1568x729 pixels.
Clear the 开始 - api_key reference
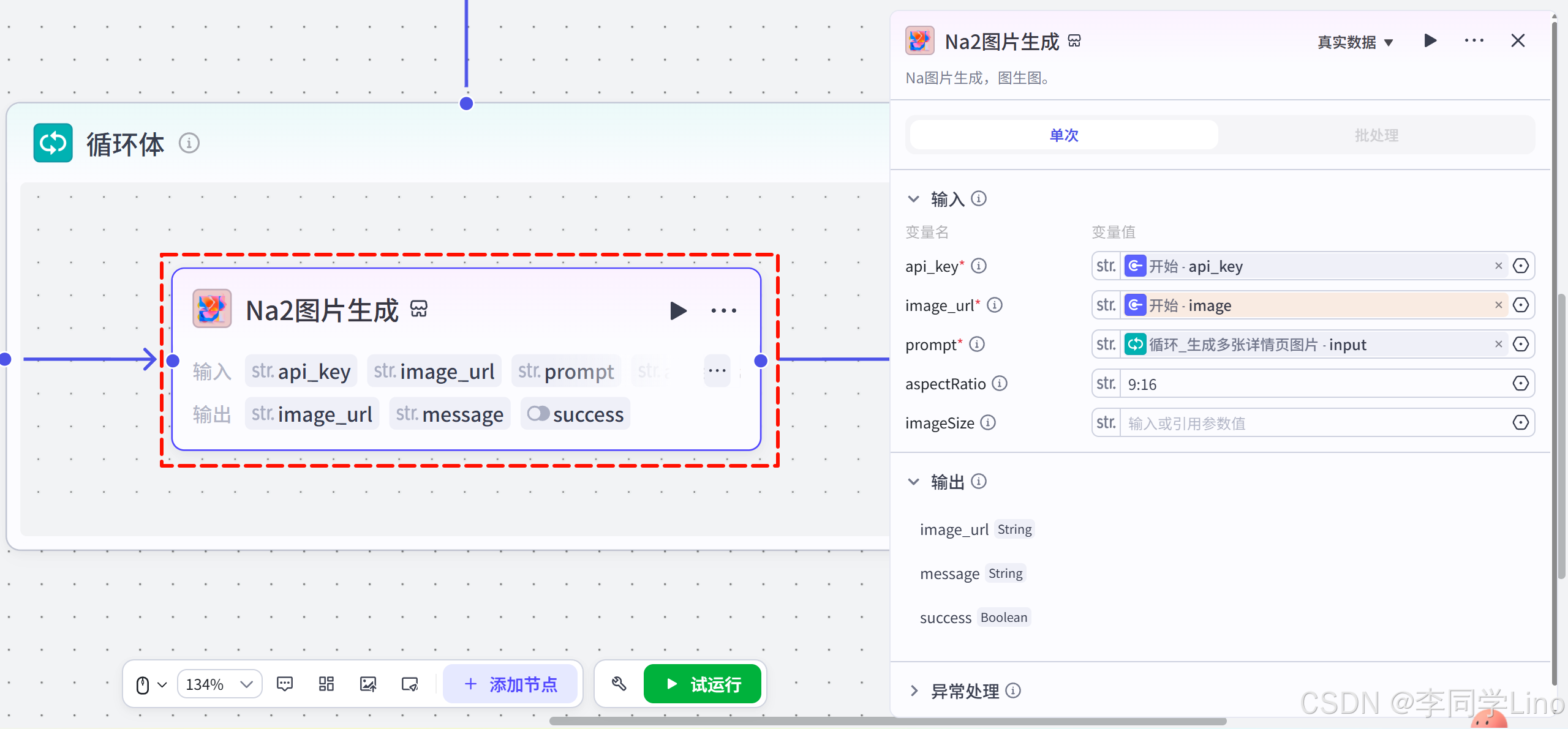click(x=1498, y=266)
